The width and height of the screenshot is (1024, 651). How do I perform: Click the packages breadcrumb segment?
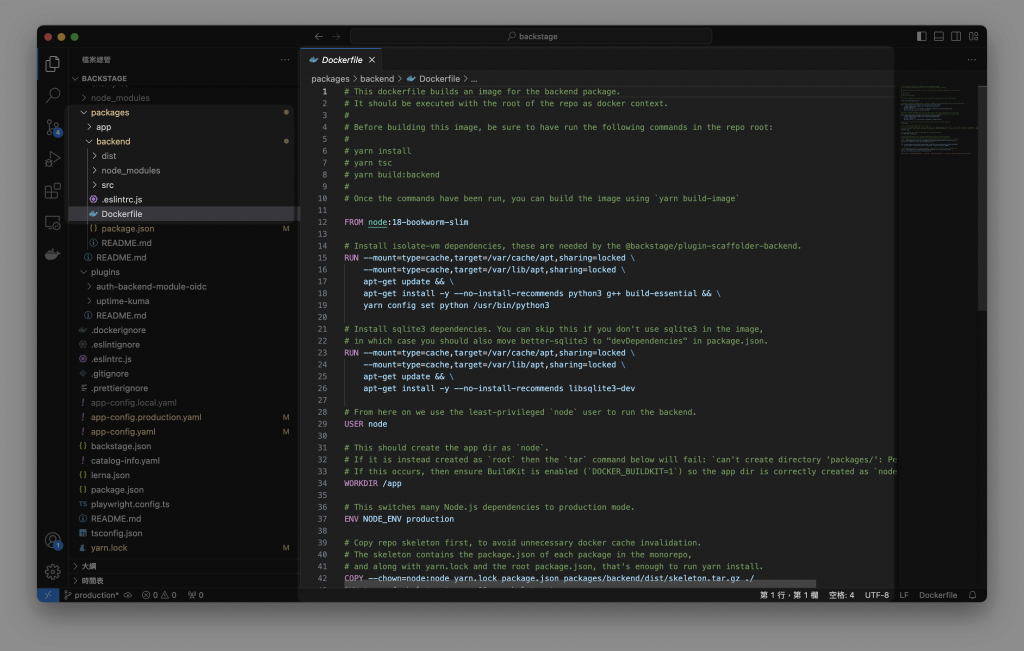click(x=330, y=78)
